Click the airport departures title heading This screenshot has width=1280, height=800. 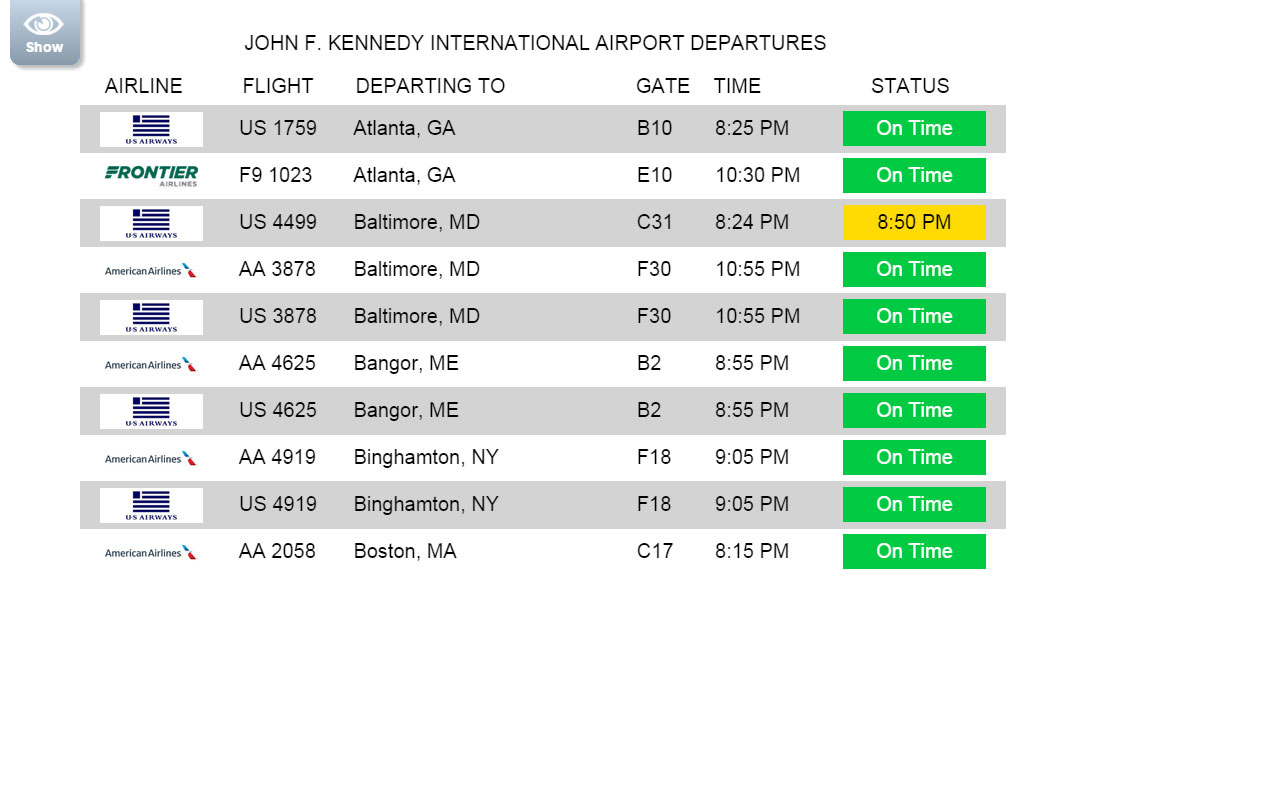click(535, 43)
